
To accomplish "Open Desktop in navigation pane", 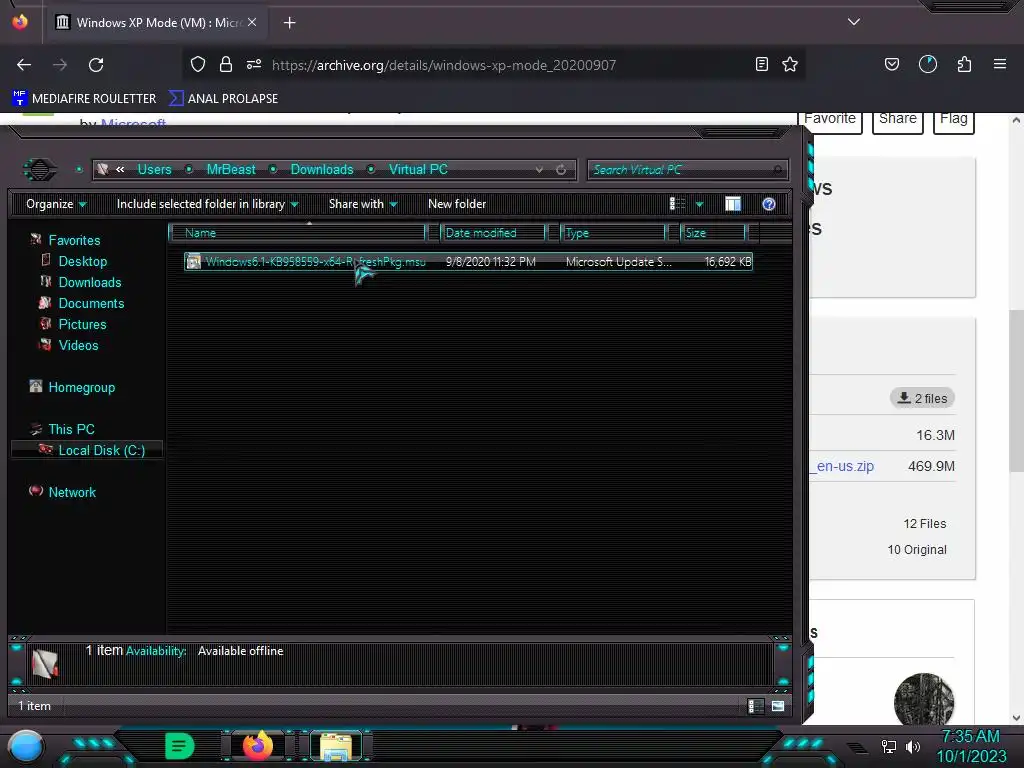I will (x=83, y=261).
